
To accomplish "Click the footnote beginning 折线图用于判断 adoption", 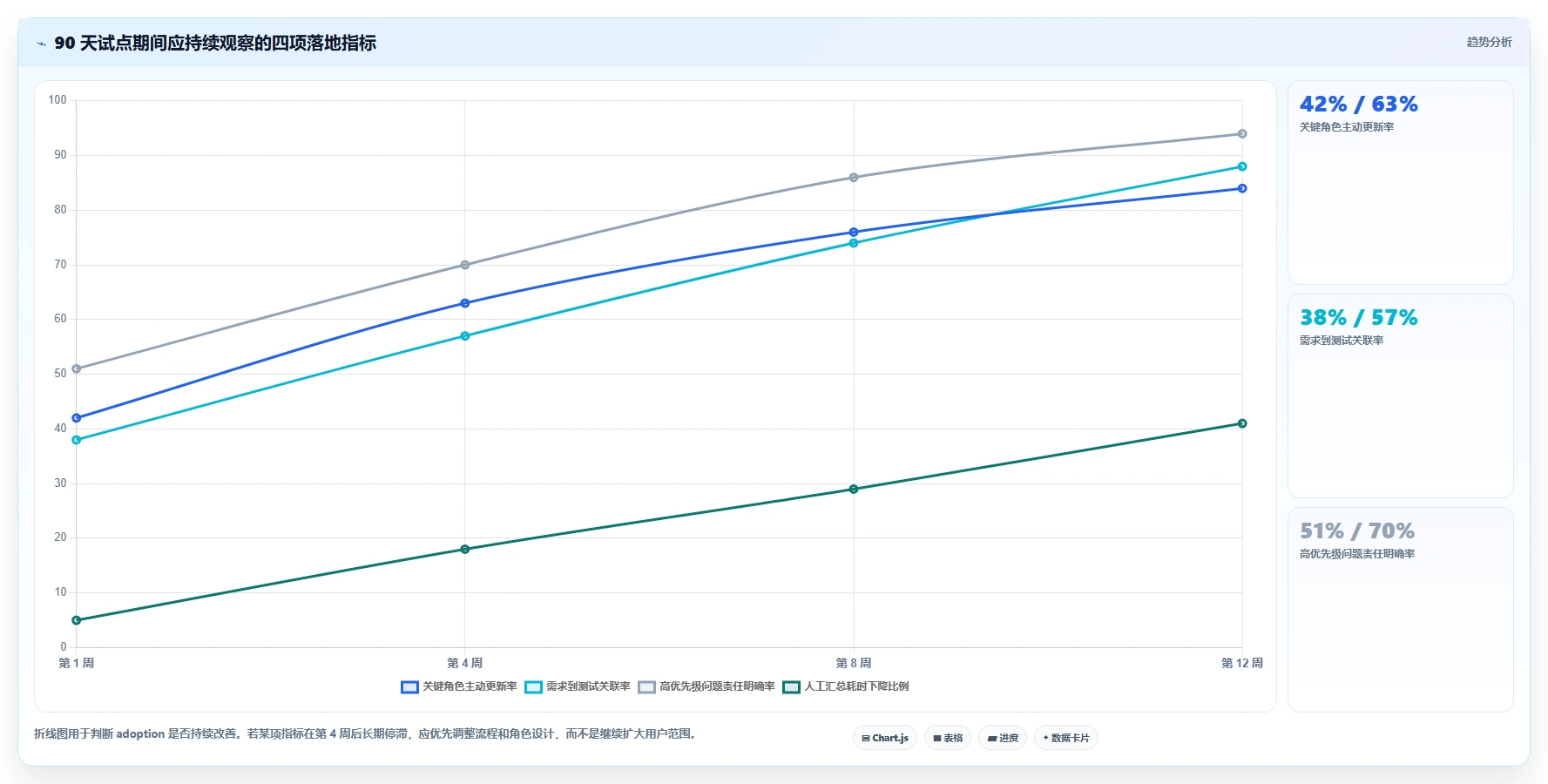I will pos(367,734).
